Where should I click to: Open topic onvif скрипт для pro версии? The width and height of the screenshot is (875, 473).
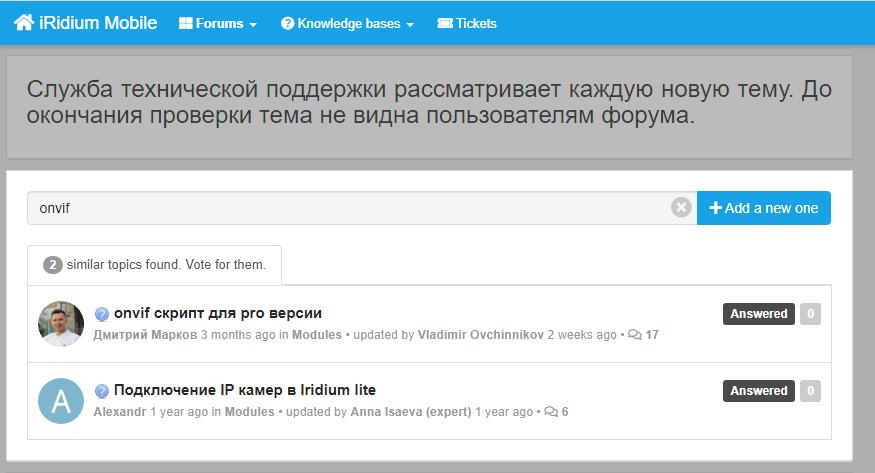pyautogui.click(x=218, y=313)
